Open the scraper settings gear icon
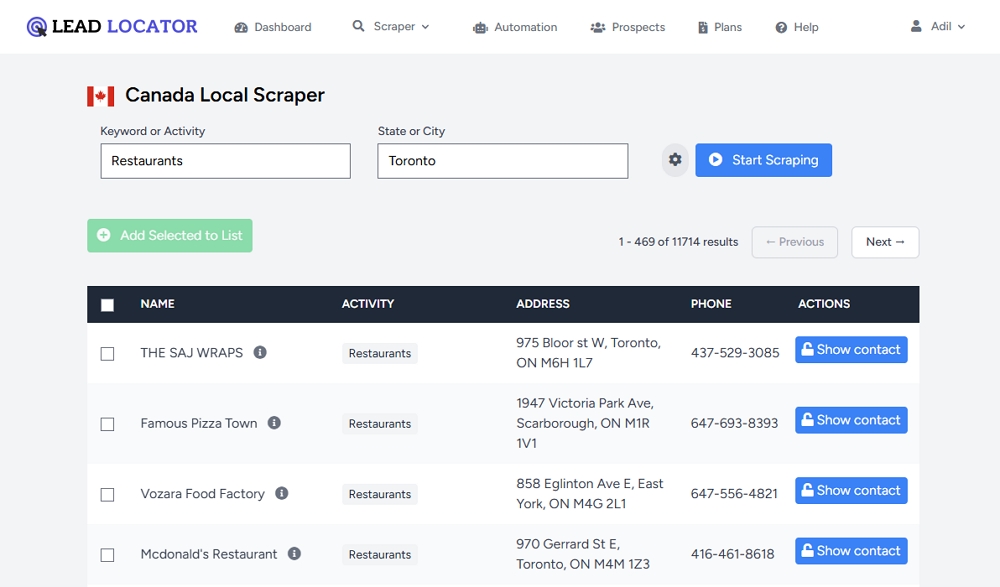This screenshot has width=1000, height=587. pos(675,160)
